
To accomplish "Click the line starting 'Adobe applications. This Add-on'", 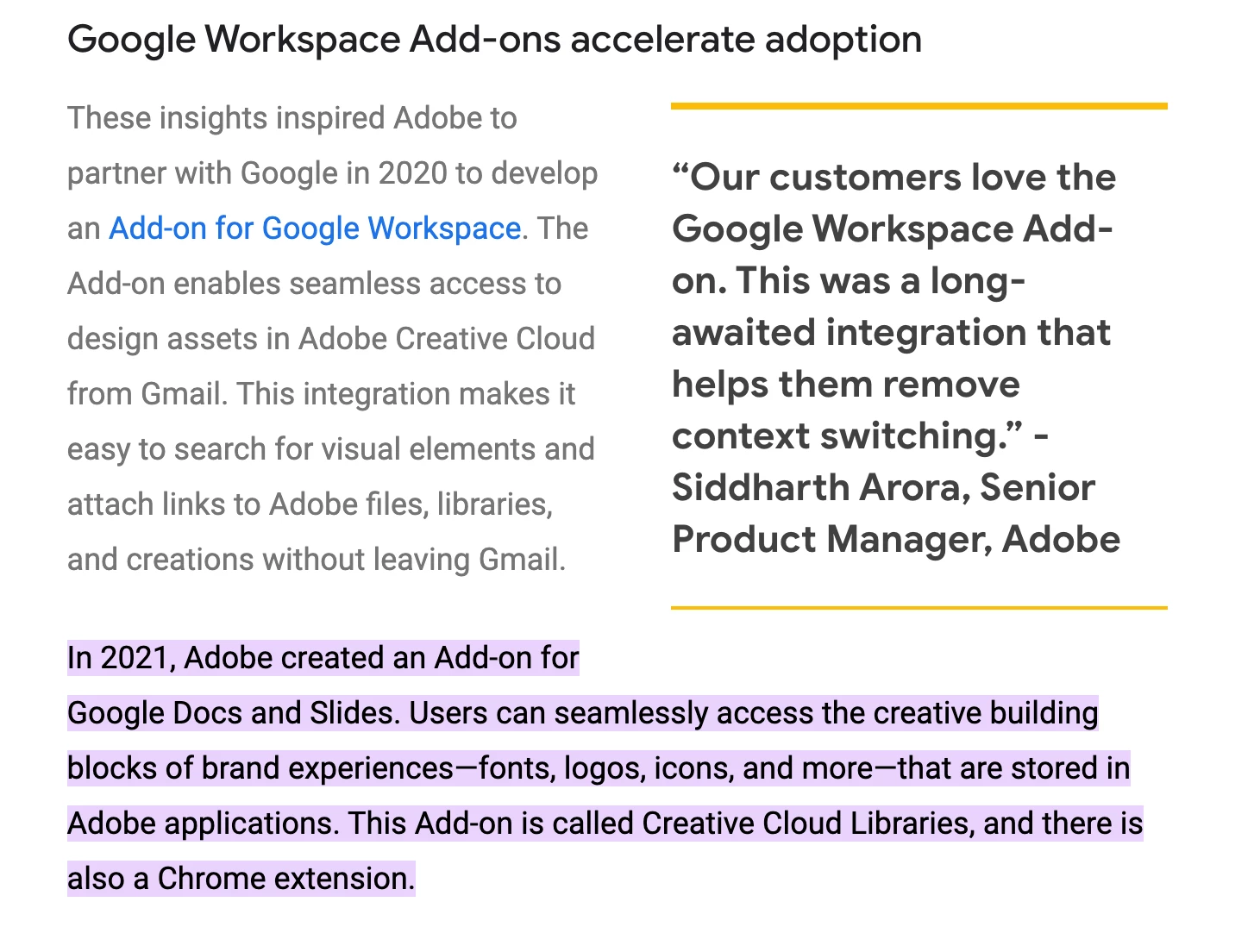I will (x=605, y=824).
